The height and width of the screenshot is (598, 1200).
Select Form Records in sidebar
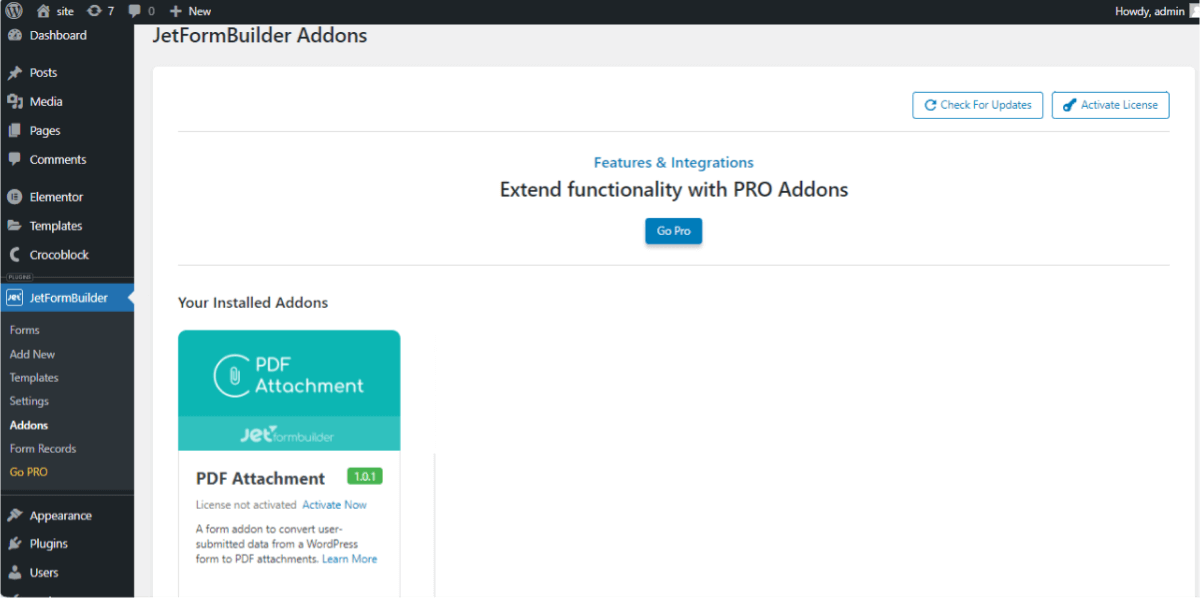click(x=43, y=449)
